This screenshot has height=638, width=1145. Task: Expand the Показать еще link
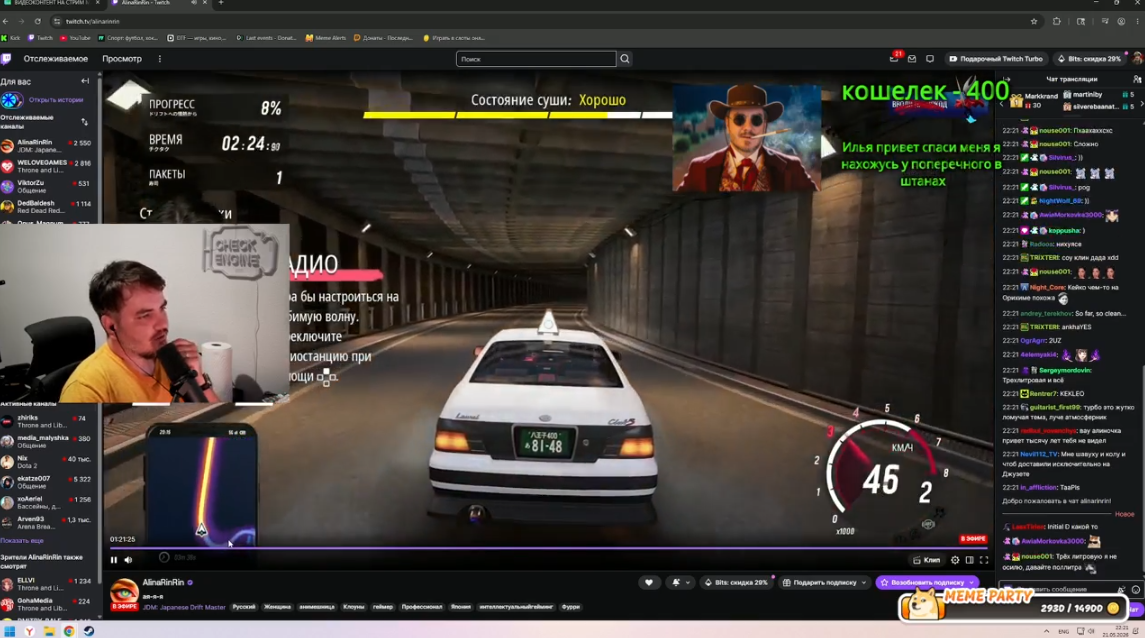(x=22, y=541)
